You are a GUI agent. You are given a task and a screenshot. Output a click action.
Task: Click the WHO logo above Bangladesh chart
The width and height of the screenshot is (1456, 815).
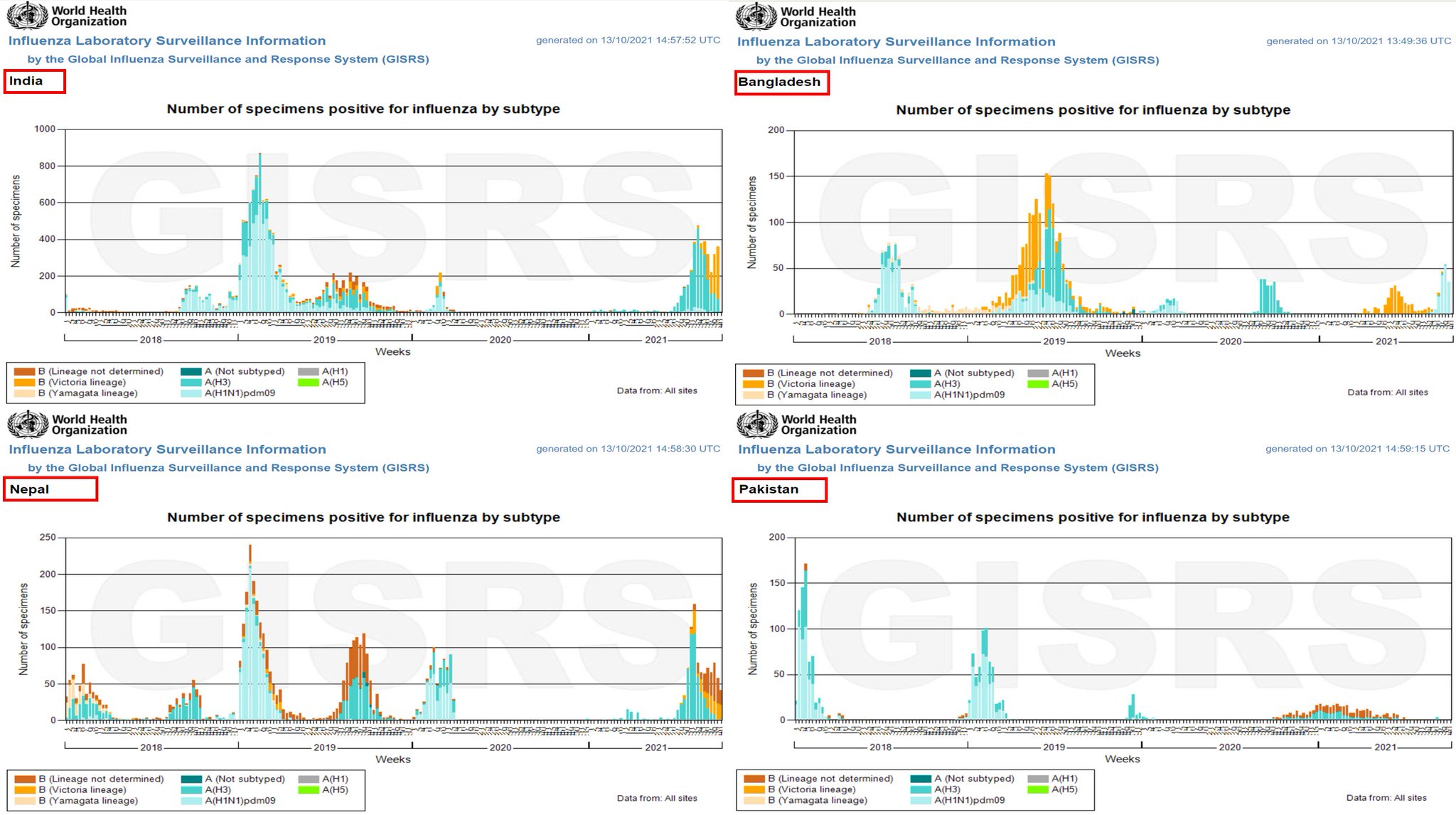[756, 16]
